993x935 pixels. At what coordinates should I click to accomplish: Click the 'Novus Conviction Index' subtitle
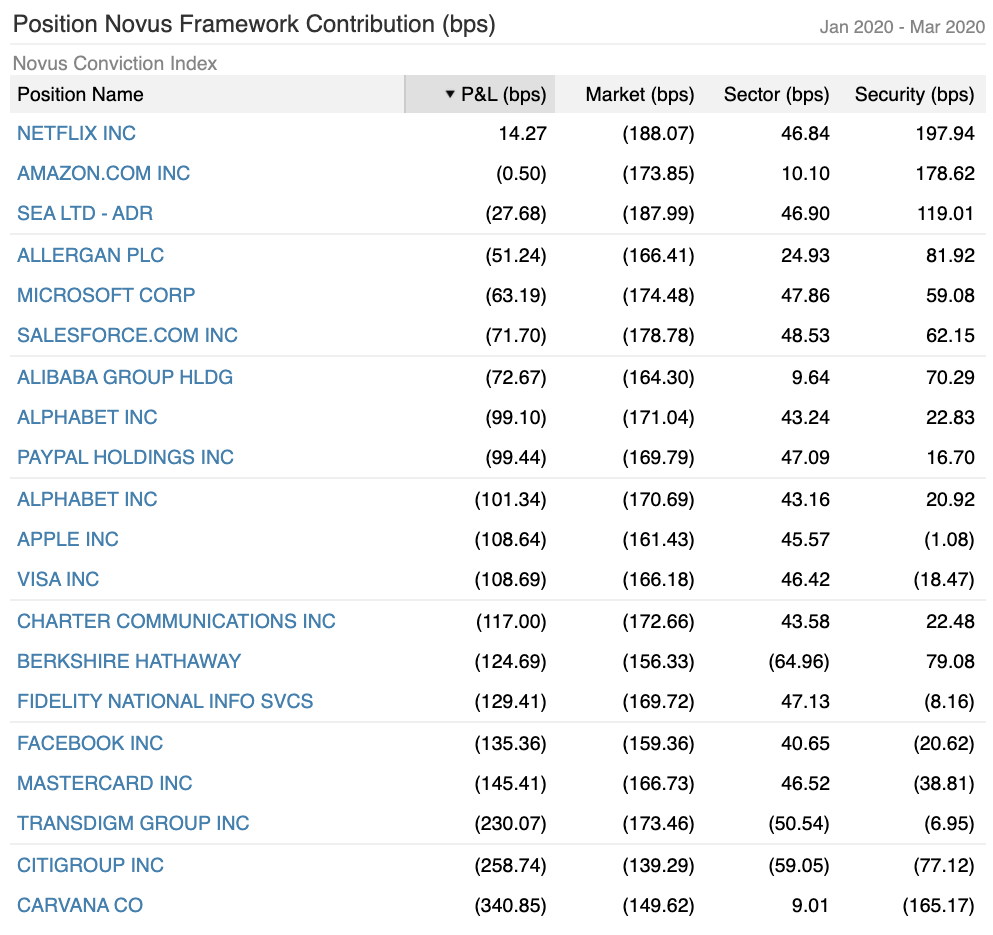[x=115, y=63]
